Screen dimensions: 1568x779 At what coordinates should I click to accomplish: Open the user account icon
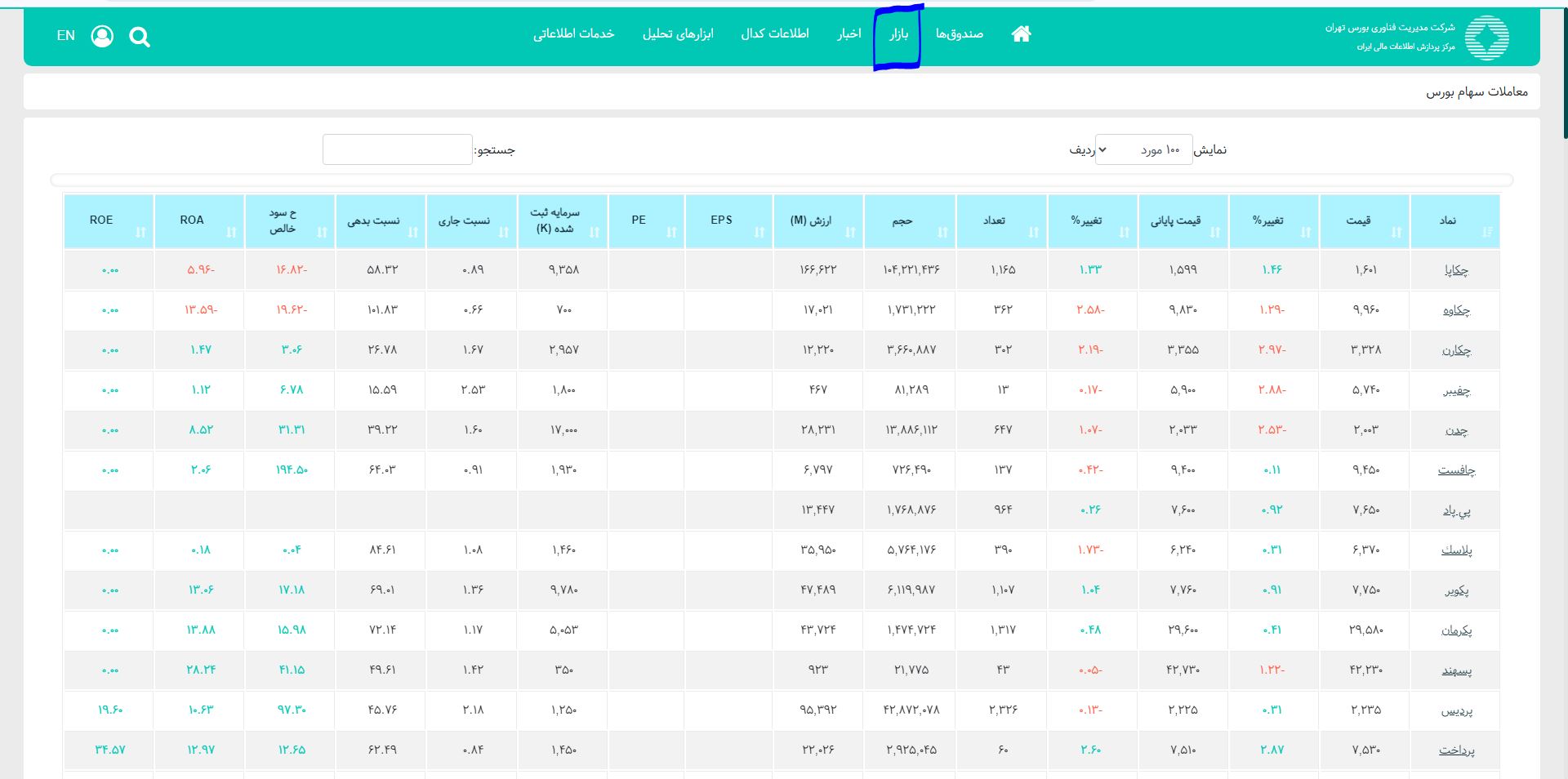[x=102, y=36]
